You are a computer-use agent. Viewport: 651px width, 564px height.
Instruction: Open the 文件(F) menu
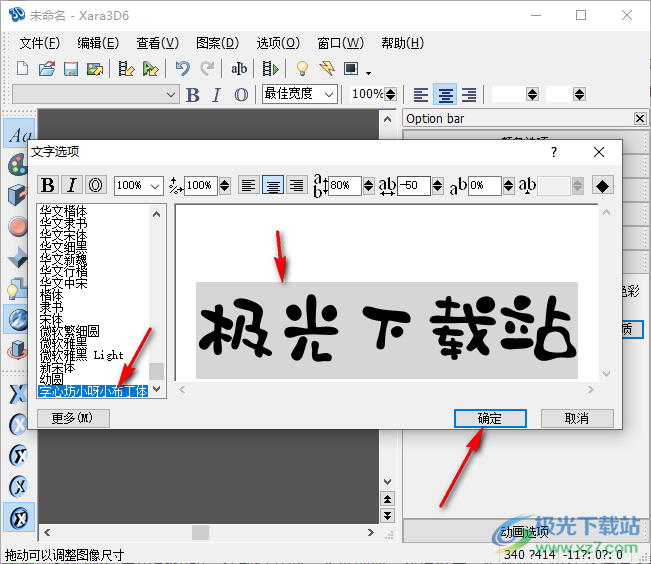[40, 43]
